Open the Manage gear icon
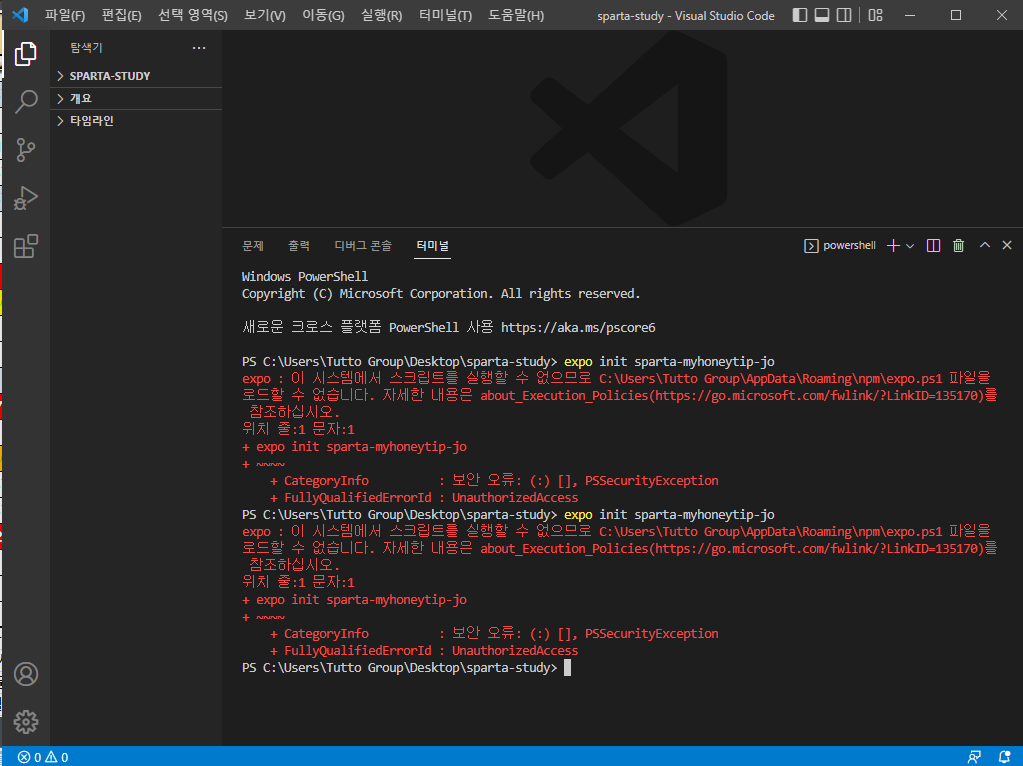1023x766 pixels. pyautogui.click(x=26, y=722)
